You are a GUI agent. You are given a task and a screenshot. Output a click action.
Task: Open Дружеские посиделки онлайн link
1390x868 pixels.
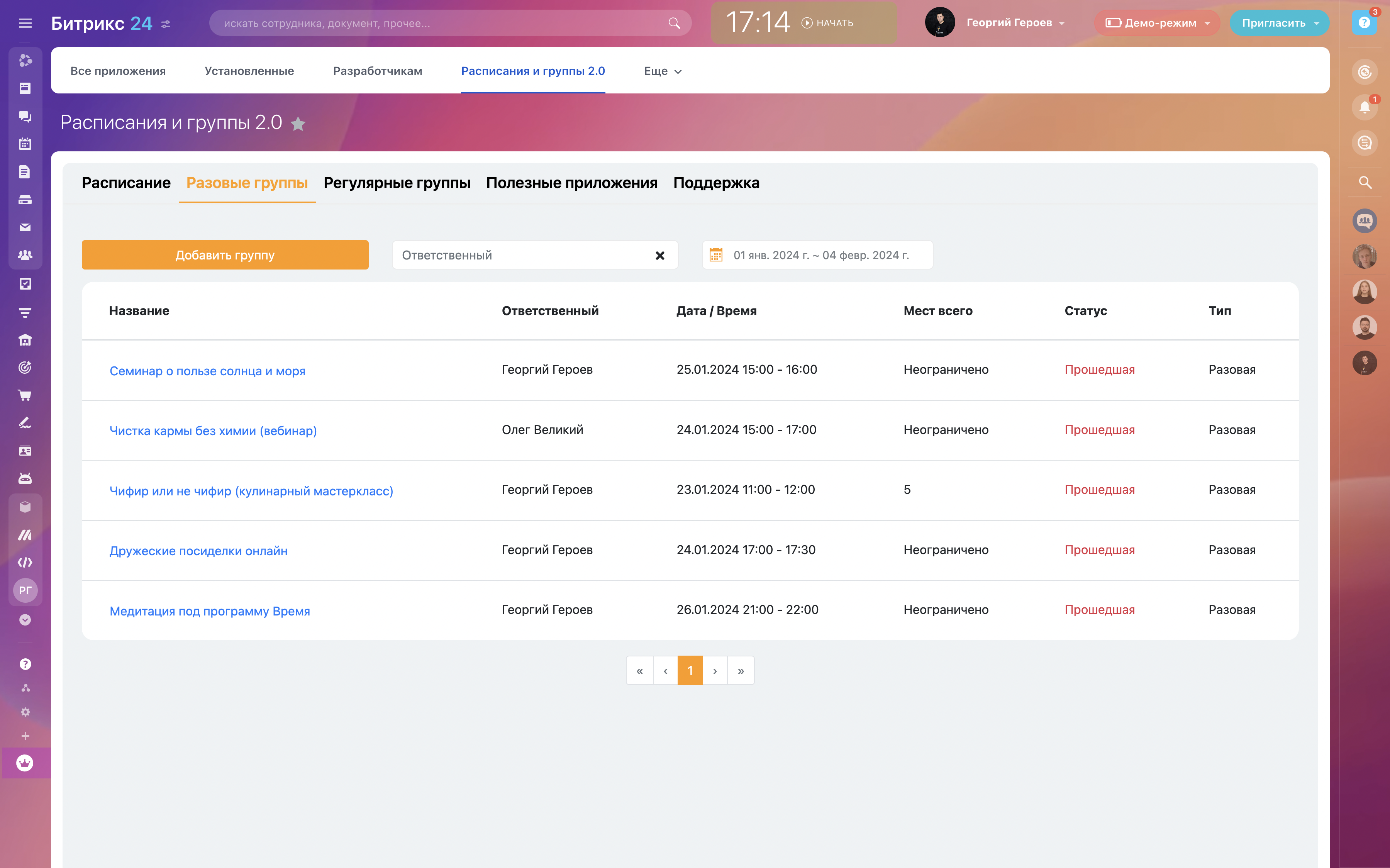coord(198,551)
